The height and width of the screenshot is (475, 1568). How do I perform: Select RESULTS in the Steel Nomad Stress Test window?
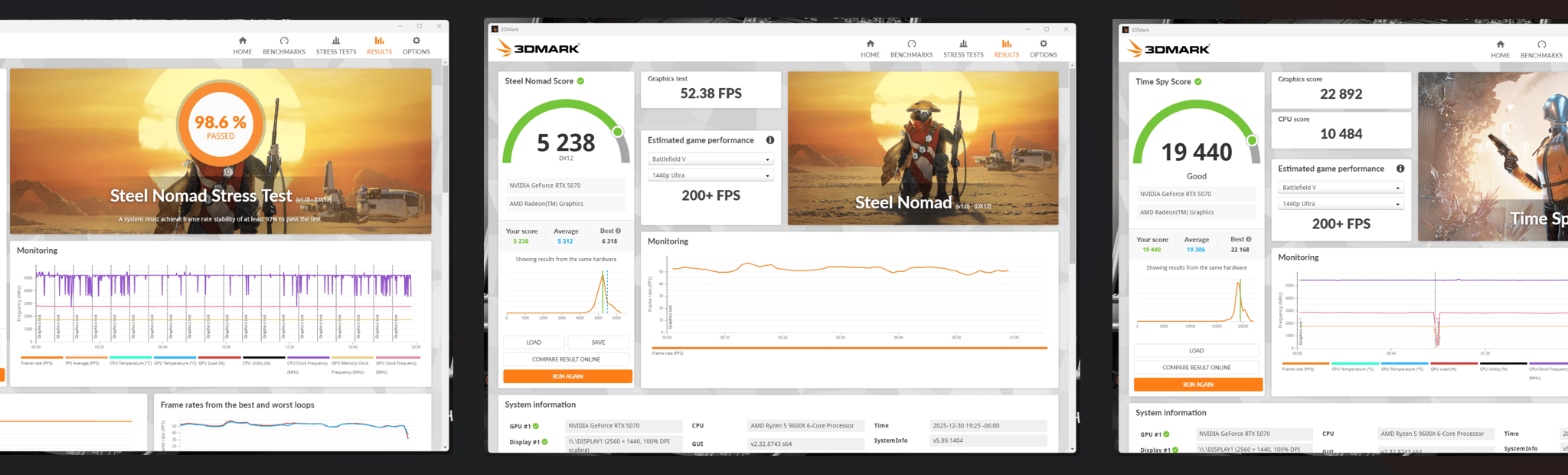click(379, 45)
